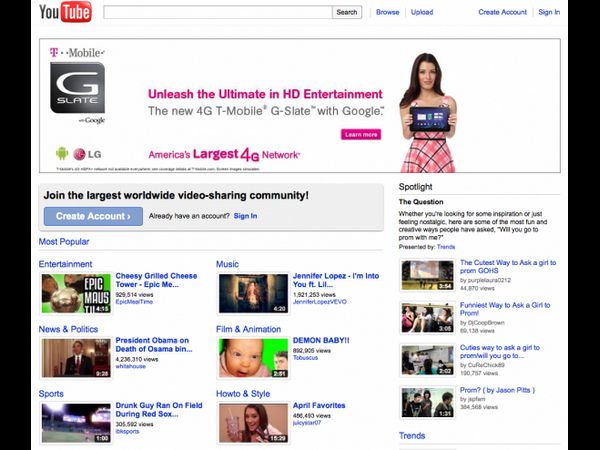Click America's Largest 4G Network text
Image resolution: width=600 pixels, height=450 pixels.
coord(224,154)
